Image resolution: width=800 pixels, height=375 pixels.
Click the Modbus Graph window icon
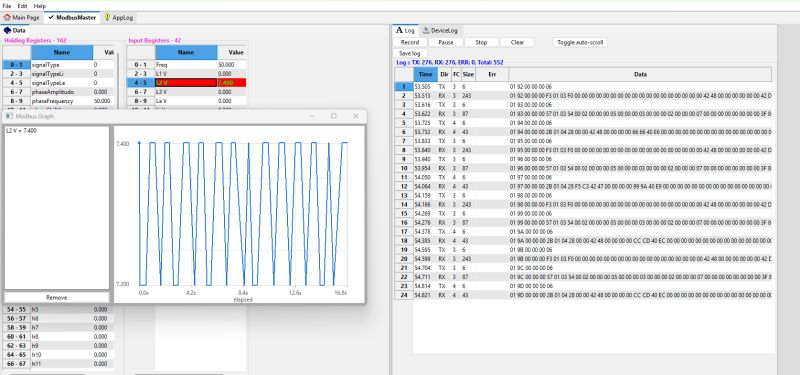pos(9,116)
